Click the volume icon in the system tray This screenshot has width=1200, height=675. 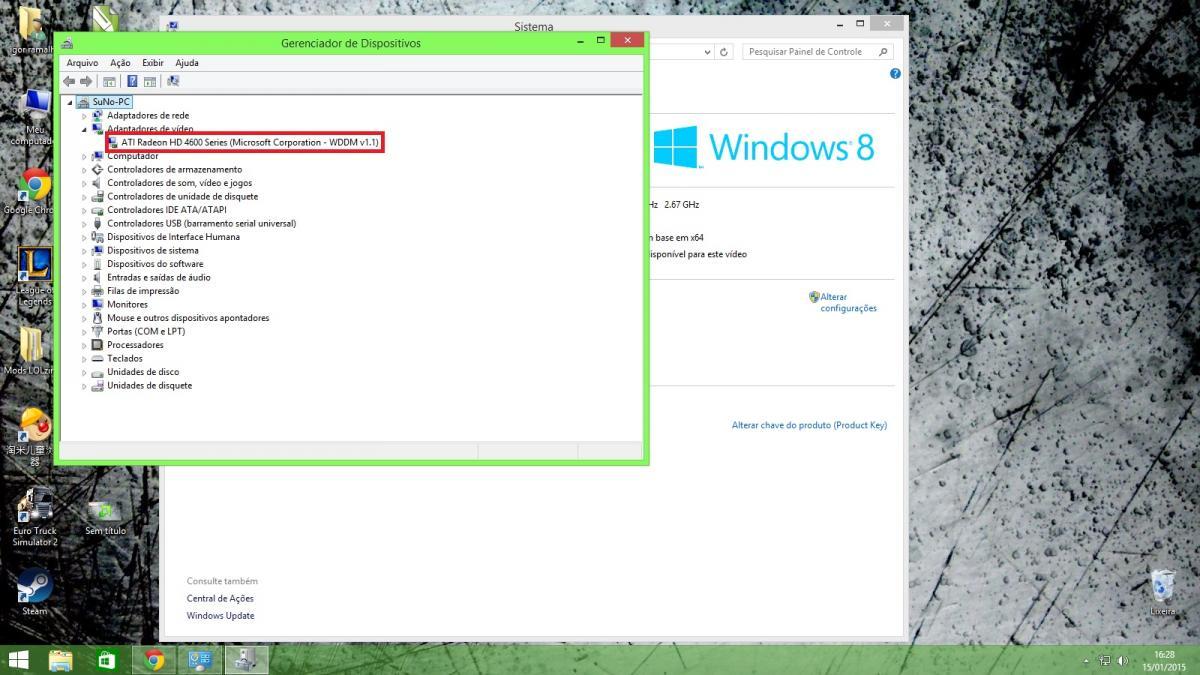1123,661
